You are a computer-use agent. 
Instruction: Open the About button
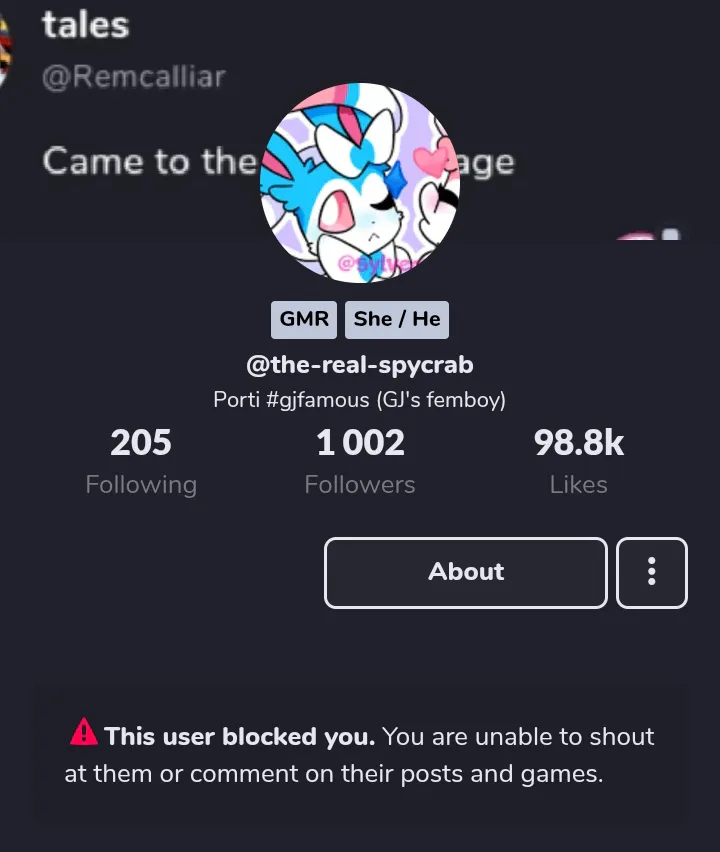click(x=465, y=573)
